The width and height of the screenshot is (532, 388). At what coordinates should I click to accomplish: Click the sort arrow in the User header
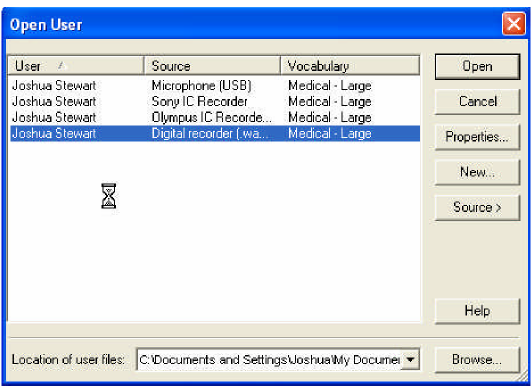click(x=61, y=65)
